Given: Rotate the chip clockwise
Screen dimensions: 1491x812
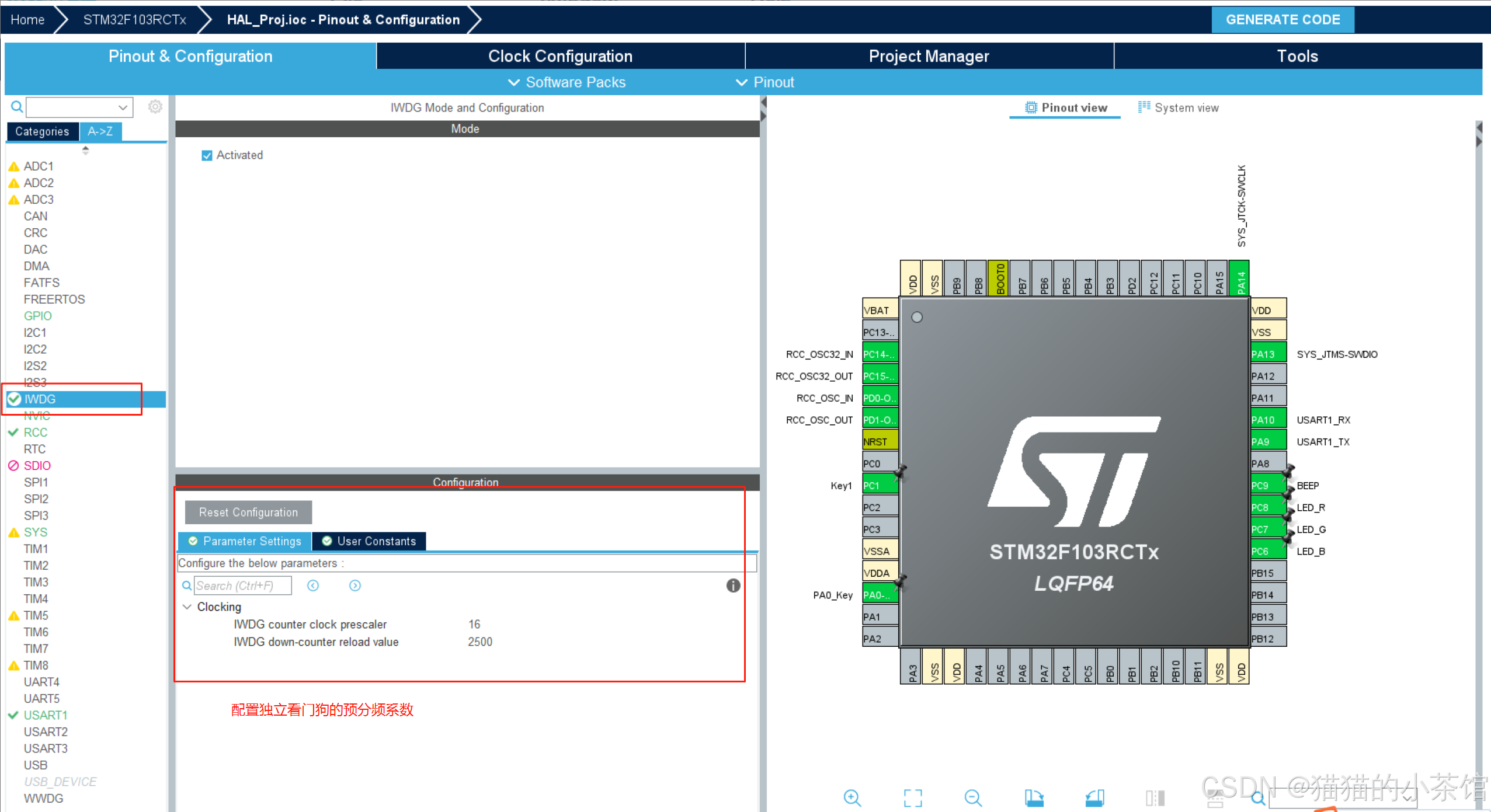Looking at the screenshot, I should (x=1034, y=797).
